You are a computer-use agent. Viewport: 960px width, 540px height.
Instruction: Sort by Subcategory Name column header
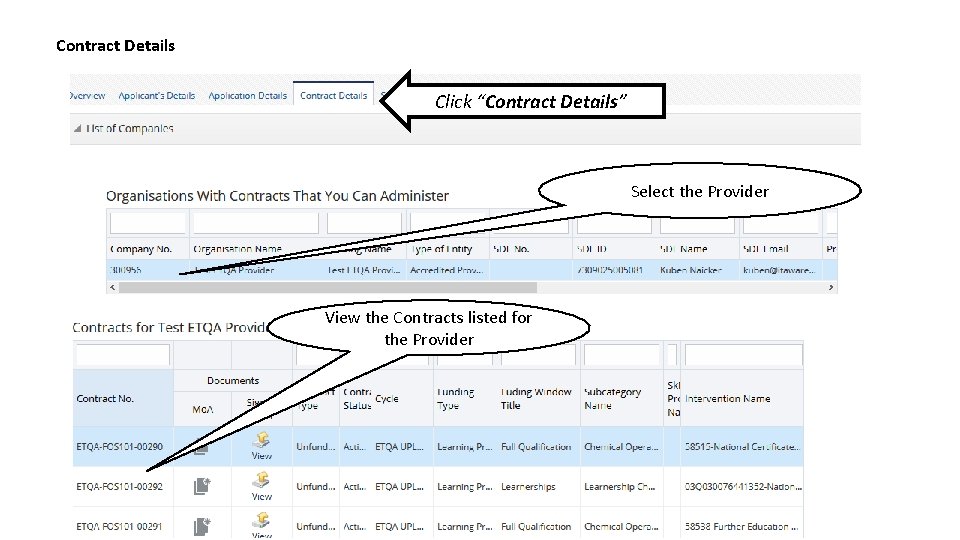click(612, 399)
